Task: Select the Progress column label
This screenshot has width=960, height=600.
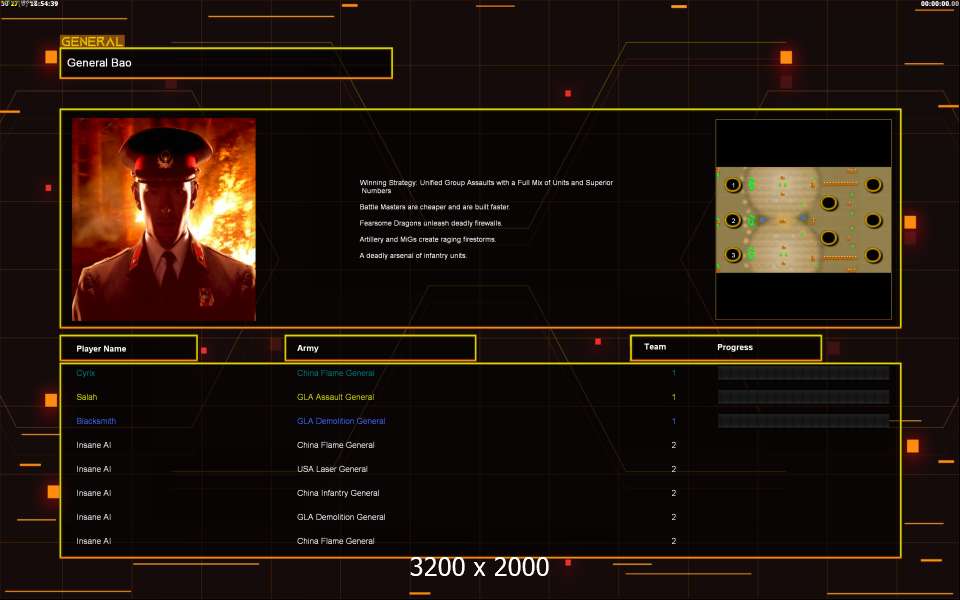Action: point(735,347)
